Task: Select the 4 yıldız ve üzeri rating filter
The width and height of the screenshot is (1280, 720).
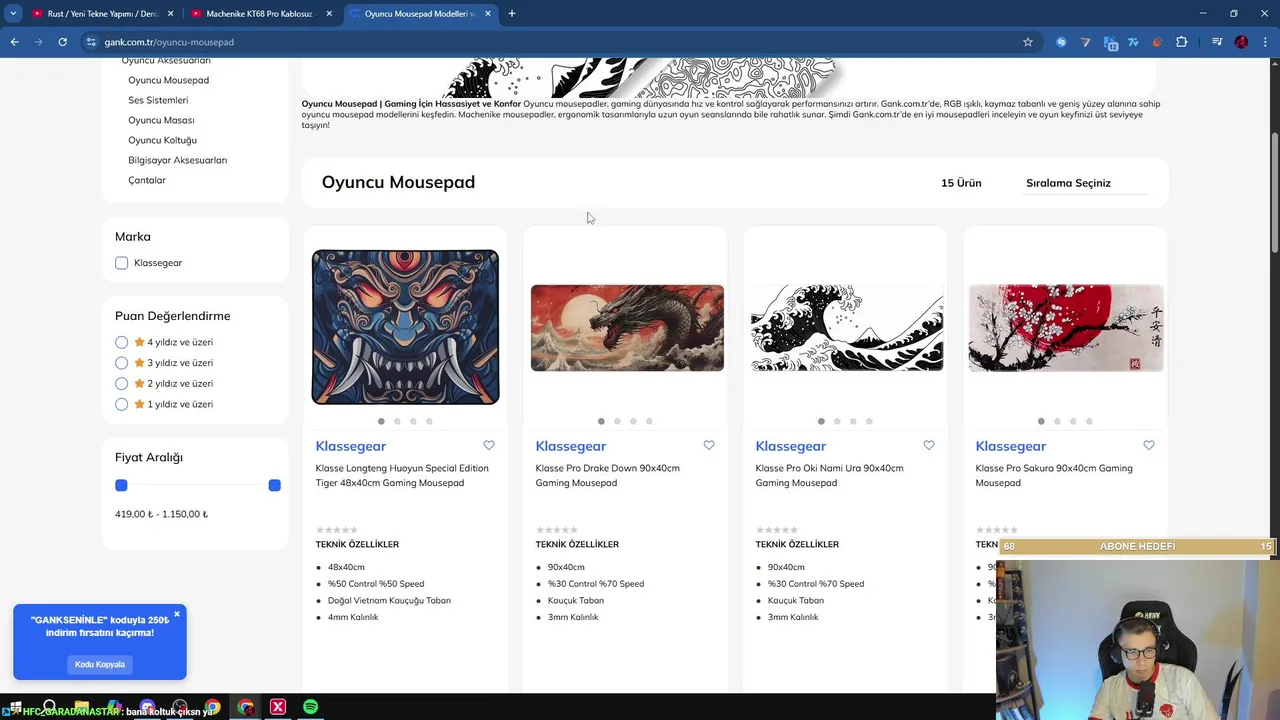Action: (x=122, y=342)
